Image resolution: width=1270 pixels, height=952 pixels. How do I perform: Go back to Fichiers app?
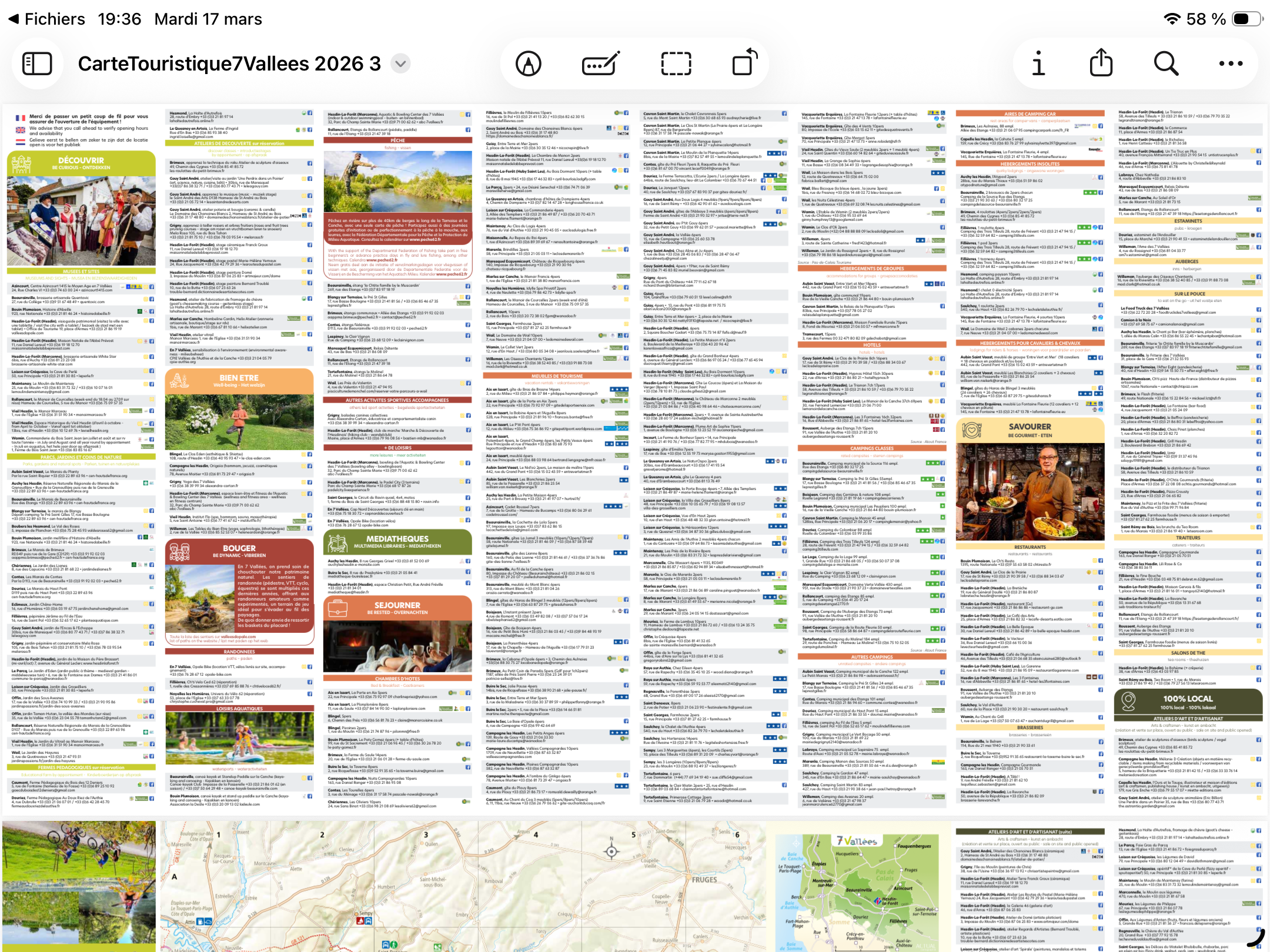pyautogui.click(x=46, y=19)
